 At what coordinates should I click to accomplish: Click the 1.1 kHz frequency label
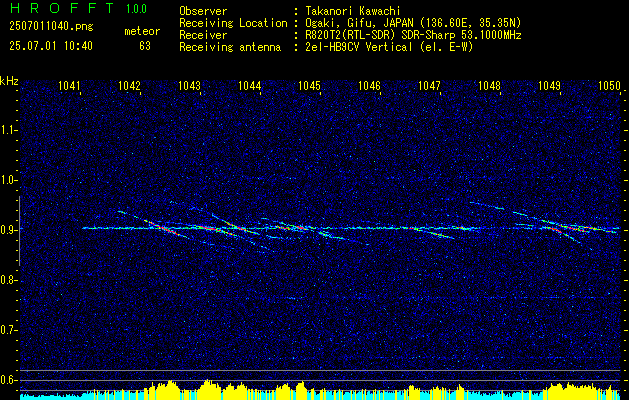[x=8, y=130]
